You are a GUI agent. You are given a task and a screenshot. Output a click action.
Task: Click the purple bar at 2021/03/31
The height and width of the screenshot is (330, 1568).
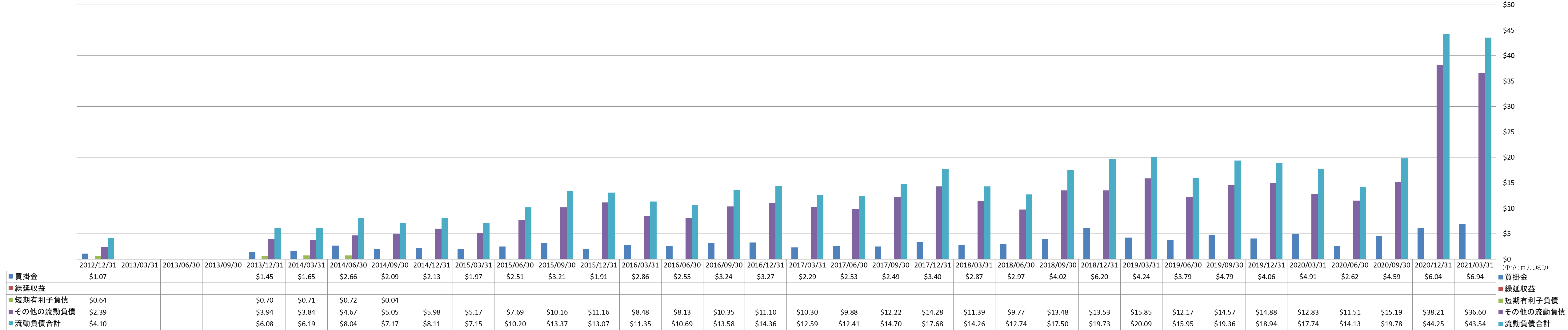pyautogui.click(x=1482, y=166)
